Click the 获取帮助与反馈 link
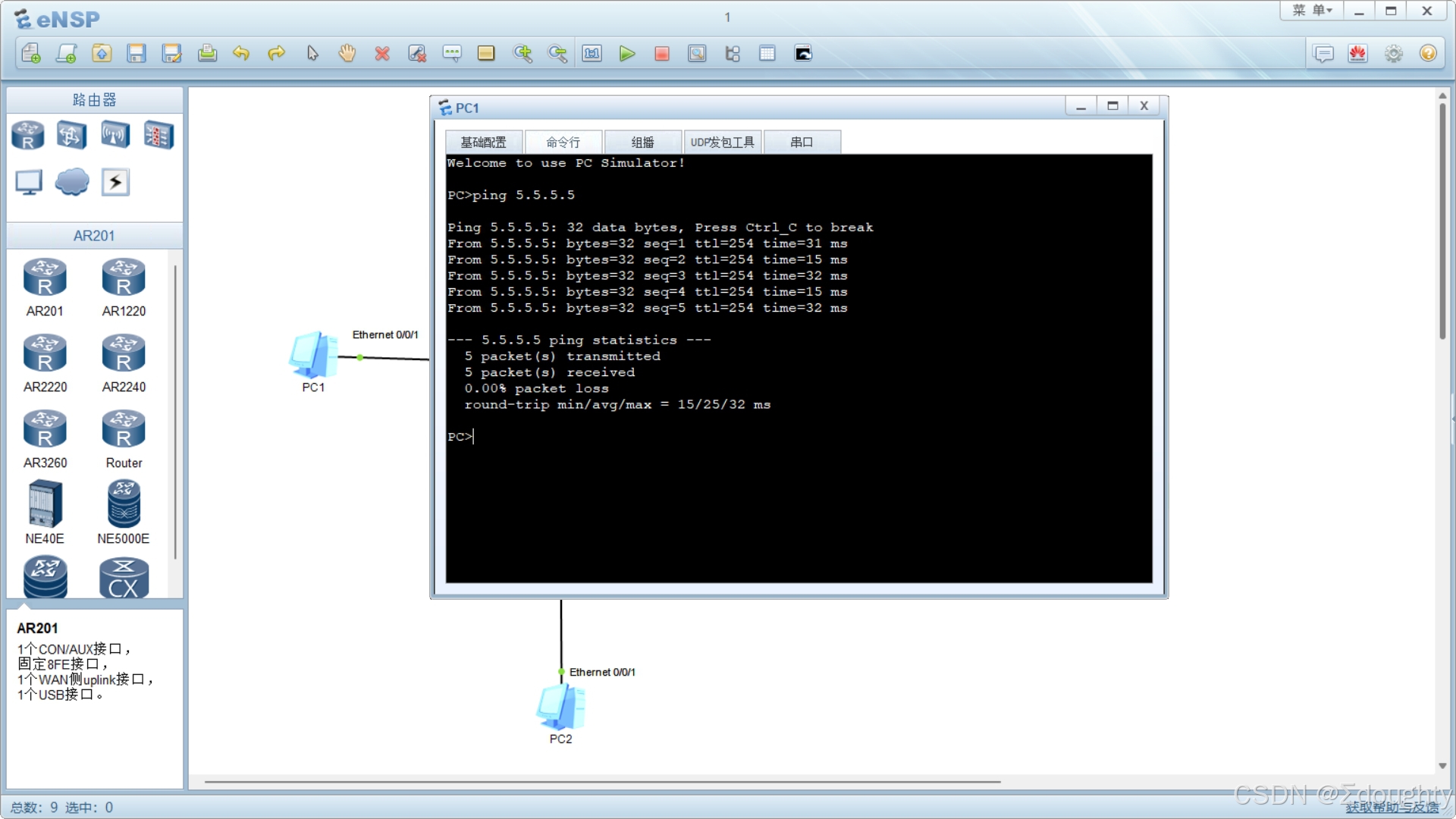Screen dimensions: 1456x819 [1392, 808]
